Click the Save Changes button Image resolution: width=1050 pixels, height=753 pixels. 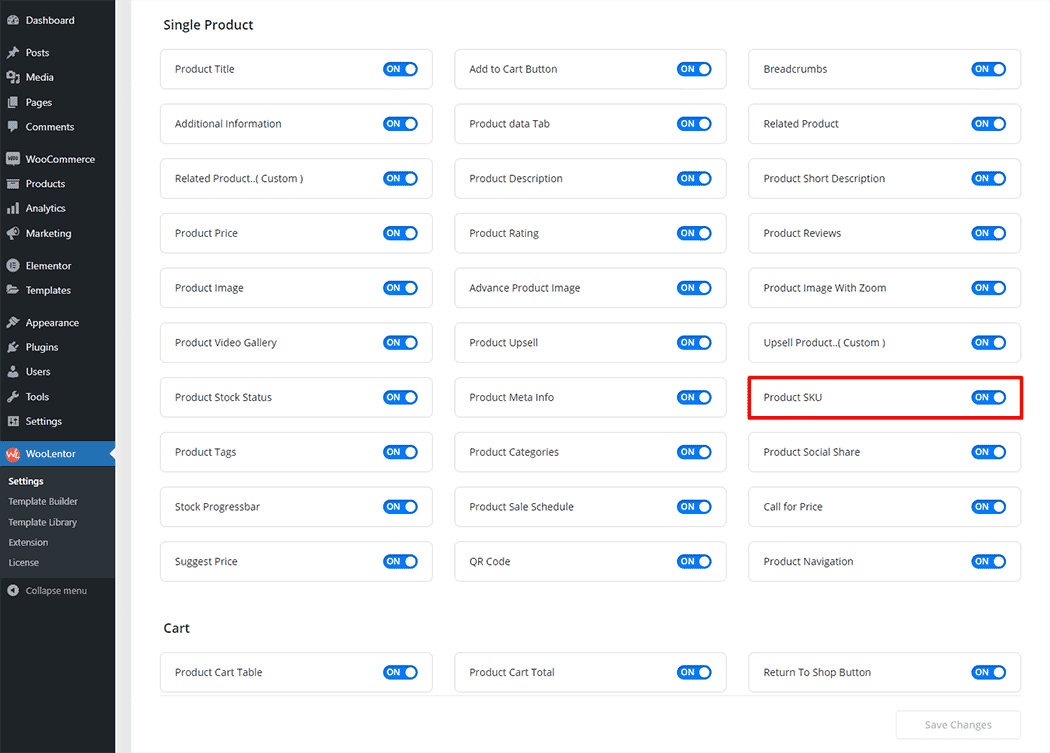957,725
